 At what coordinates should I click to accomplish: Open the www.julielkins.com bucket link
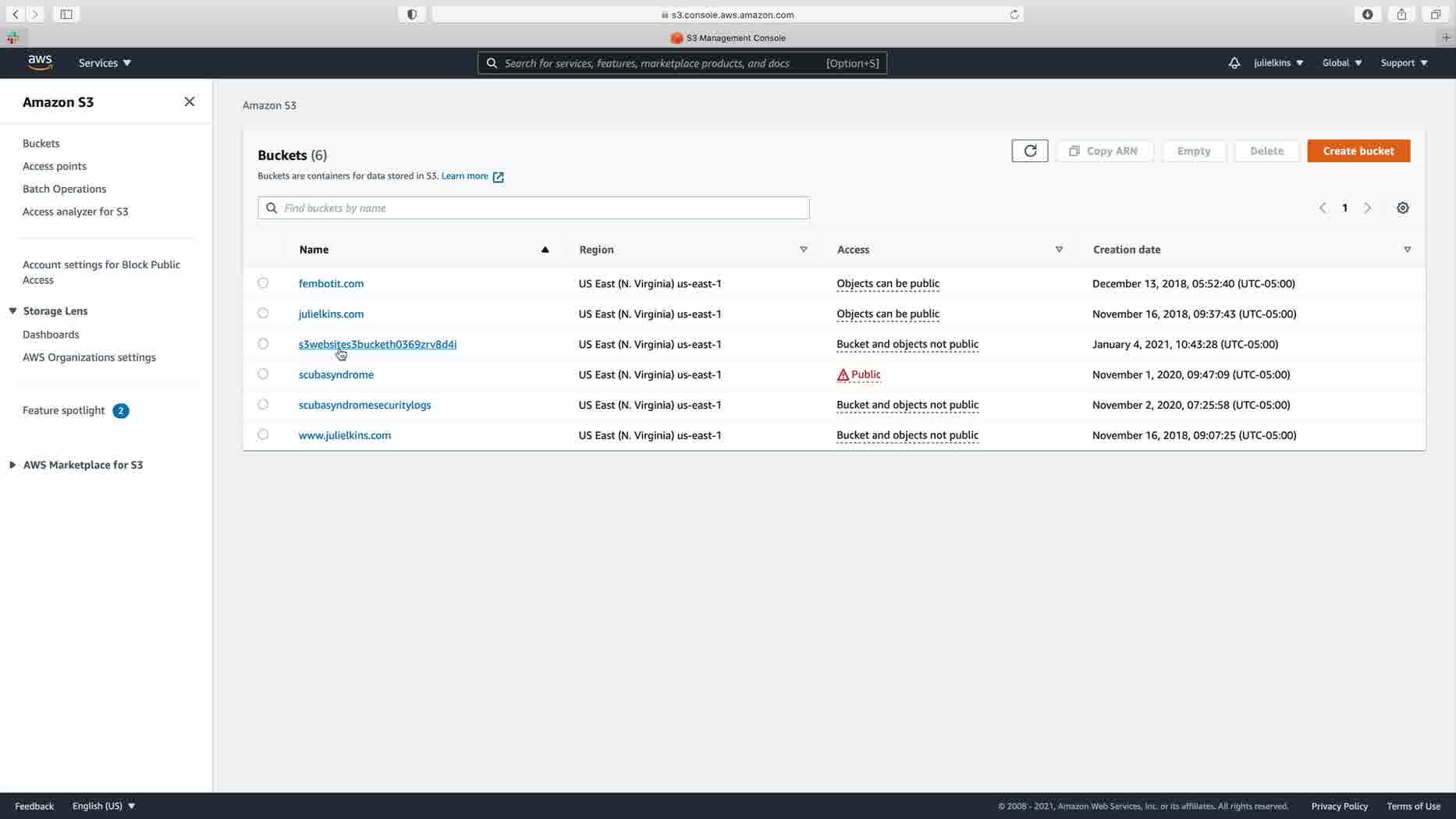pos(345,435)
